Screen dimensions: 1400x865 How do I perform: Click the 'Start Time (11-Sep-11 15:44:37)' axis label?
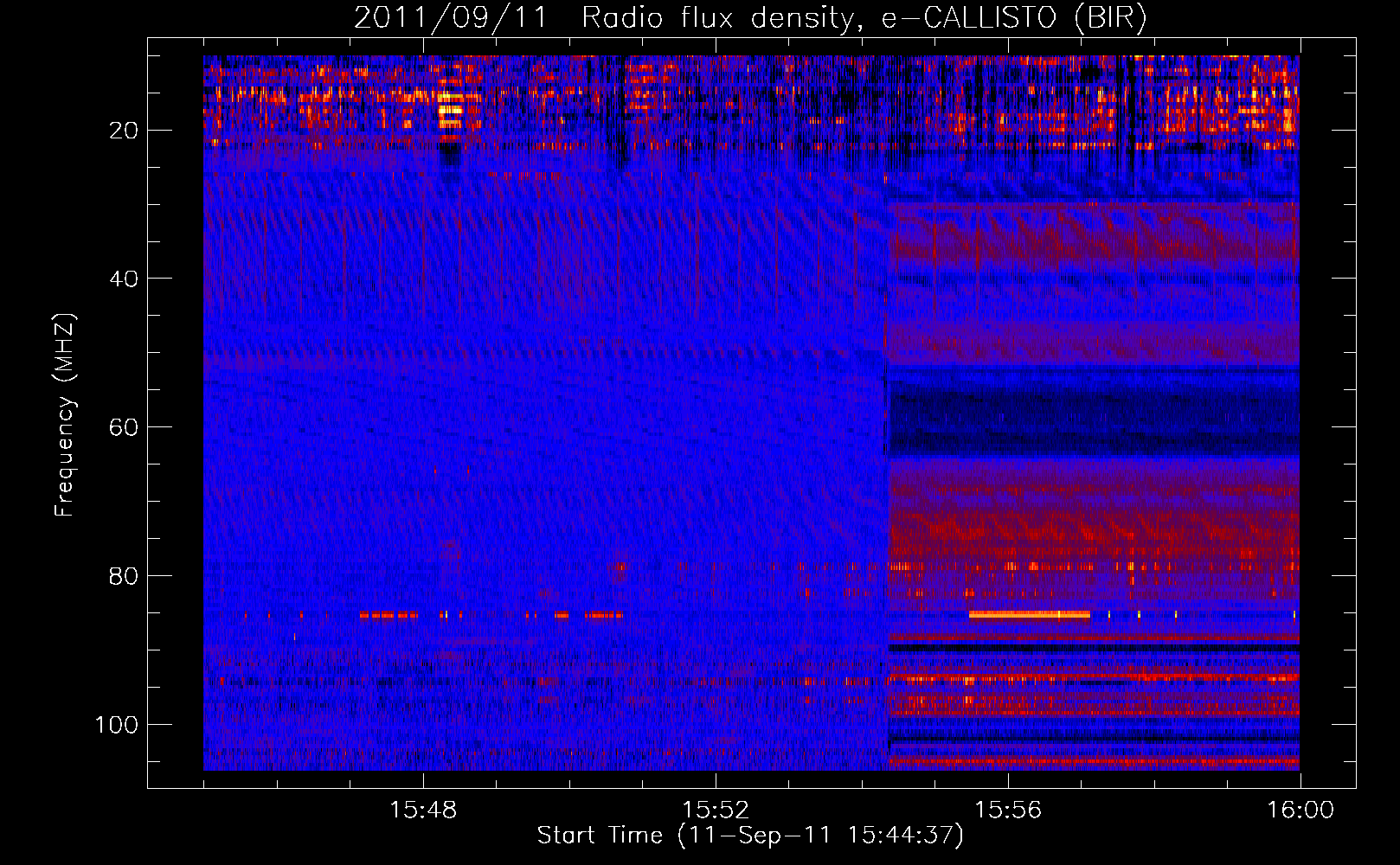coord(750,836)
